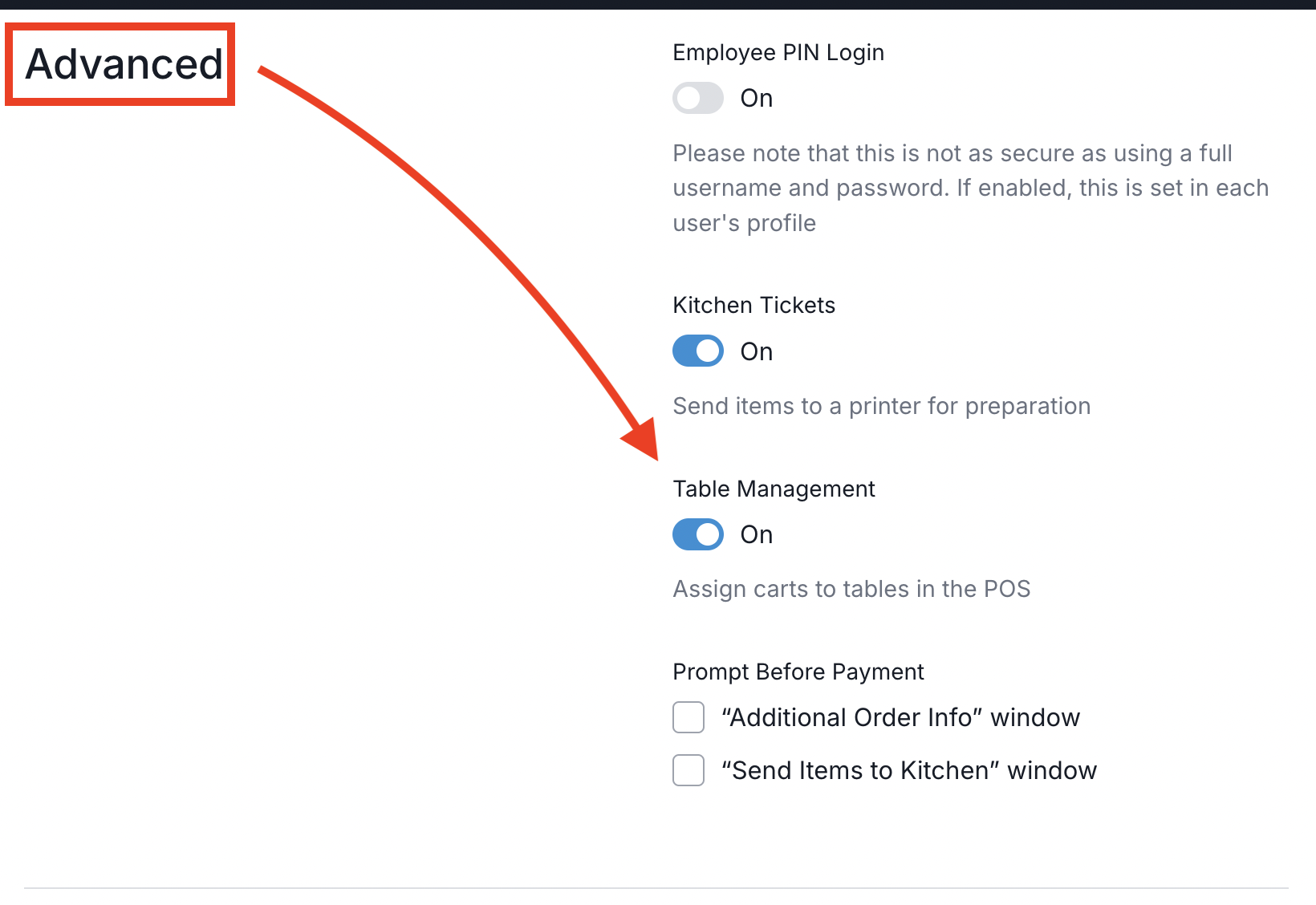Enable the Employee PIN Login toggle

coord(697,98)
